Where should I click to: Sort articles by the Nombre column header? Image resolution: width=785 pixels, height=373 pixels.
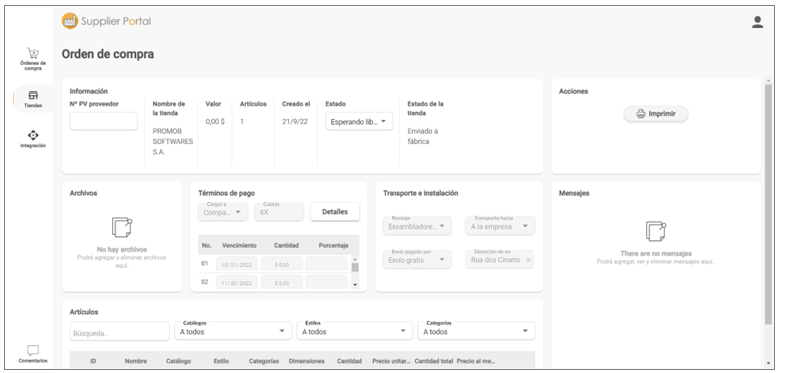tap(136, 361)
